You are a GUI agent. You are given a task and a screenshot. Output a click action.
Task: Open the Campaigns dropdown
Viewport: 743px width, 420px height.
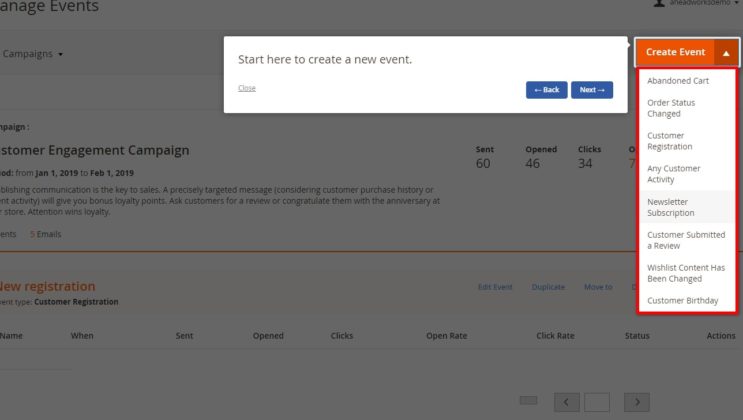tap(32, 54)
